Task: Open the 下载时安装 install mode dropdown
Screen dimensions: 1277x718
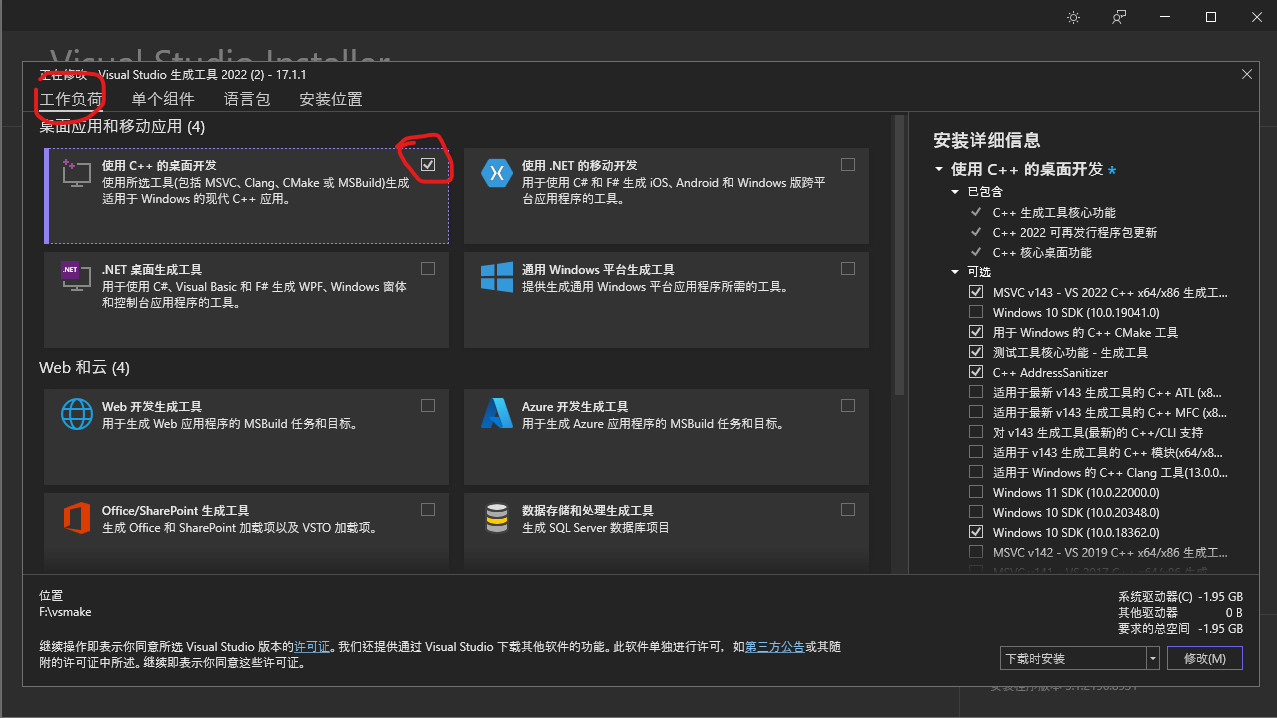Action: coord(1079,659)
